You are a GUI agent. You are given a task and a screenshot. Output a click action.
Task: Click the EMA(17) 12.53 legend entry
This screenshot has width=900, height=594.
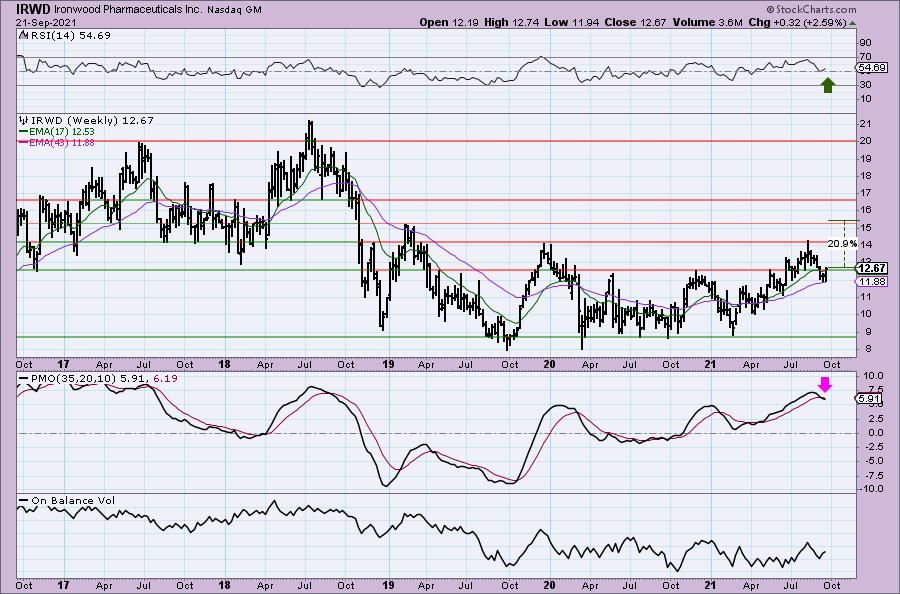pyautogui.click(x=57, y=131)
